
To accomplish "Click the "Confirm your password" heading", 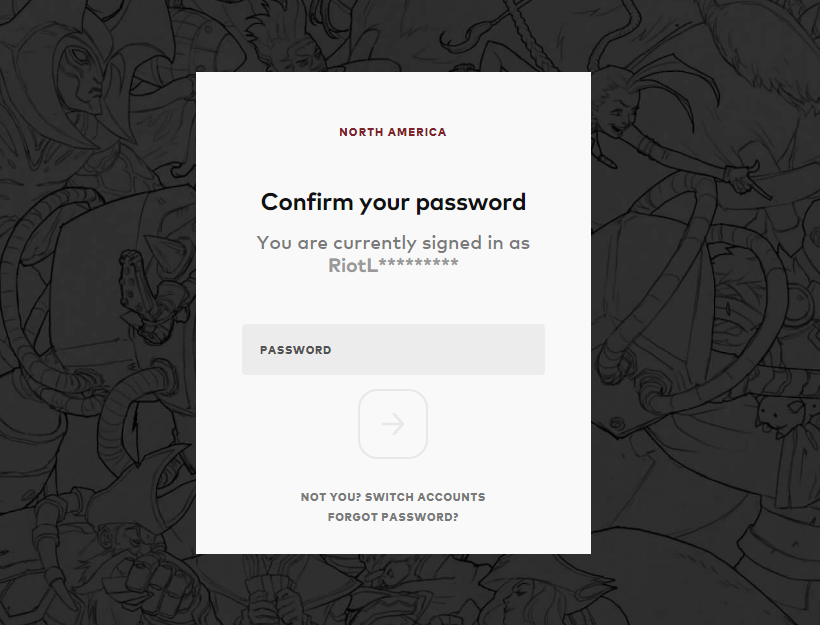I will click(x=393, y=202).
